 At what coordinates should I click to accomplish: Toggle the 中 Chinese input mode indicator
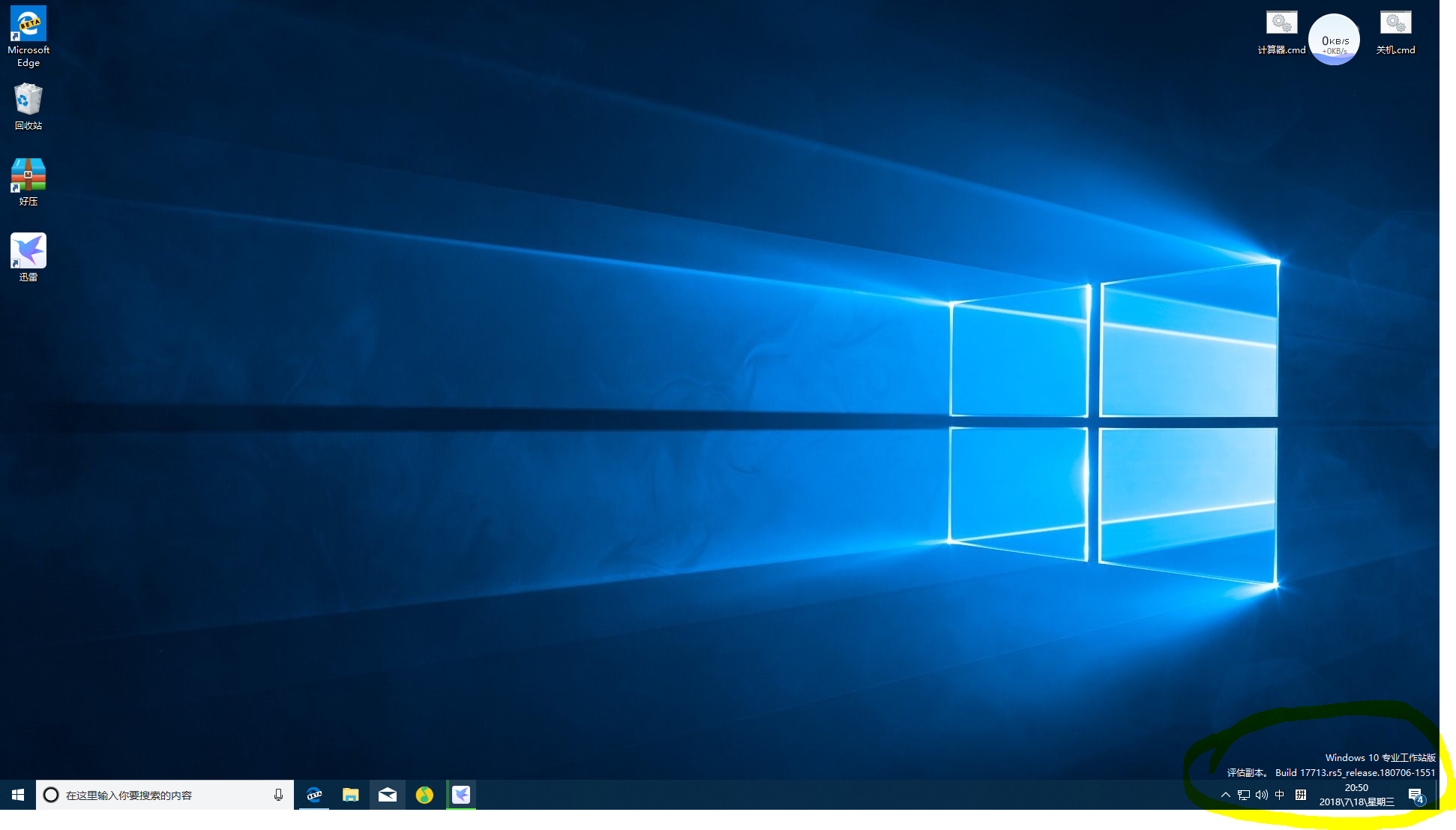pyautogui.click(x=1280, y=795)
